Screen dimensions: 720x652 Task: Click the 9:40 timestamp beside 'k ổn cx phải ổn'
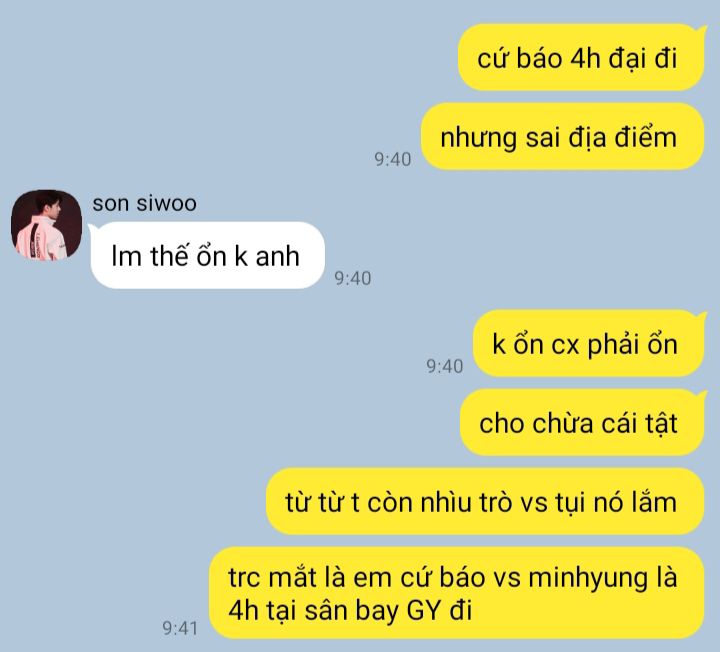point(444,366)
